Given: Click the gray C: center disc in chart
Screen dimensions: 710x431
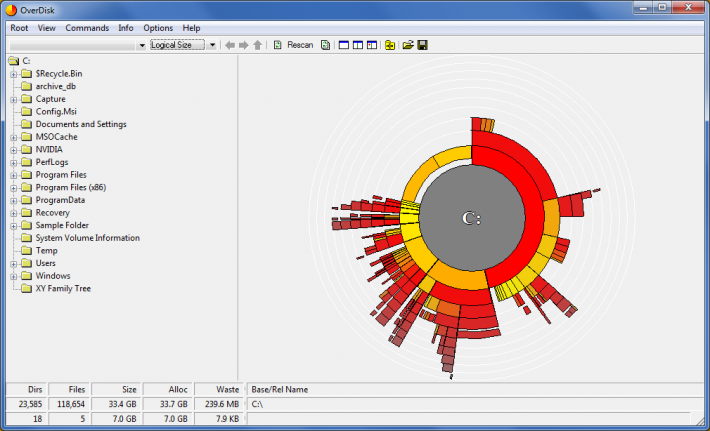Looking at the screenshot, I should point(472,218).
